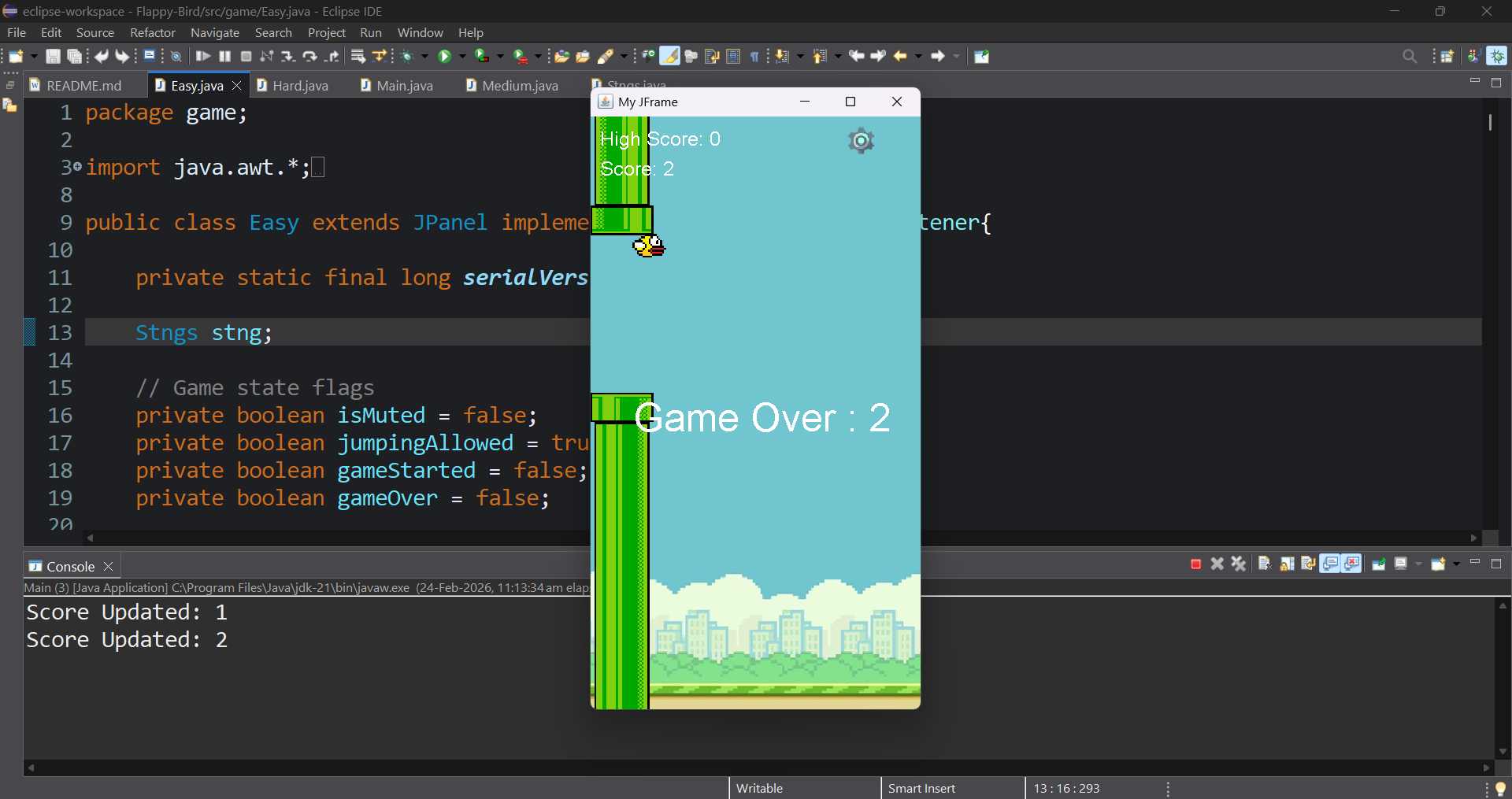Viewport: 1512px width, 799px height.
Task: Open the Refactor menu
Action: (x=152, y=32)
